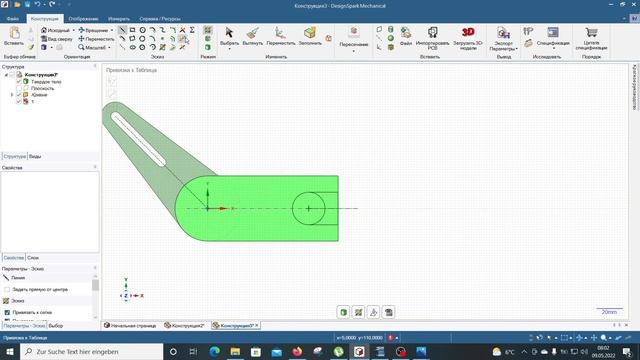This screenshot has width=640, height=360.
Task: Expand the Кривые tree node
Action: tap(12, 95)
